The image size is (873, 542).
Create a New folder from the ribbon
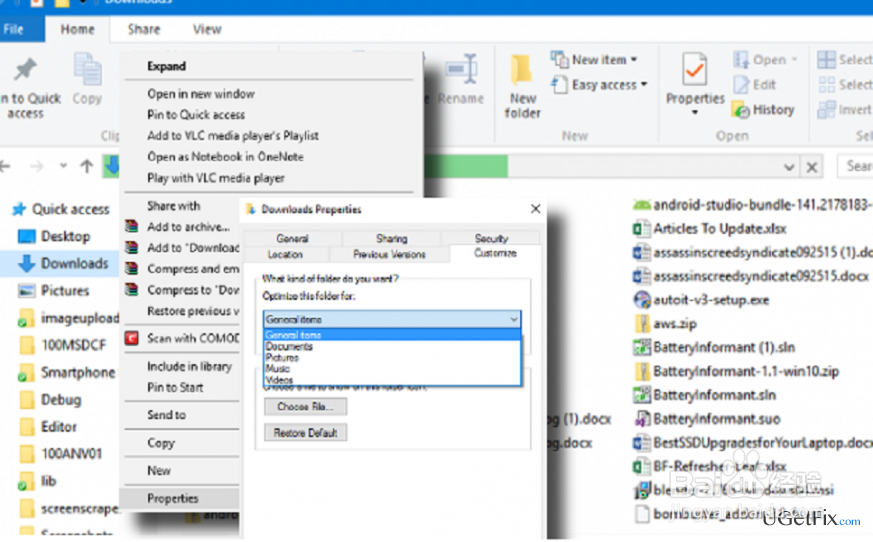522,86
